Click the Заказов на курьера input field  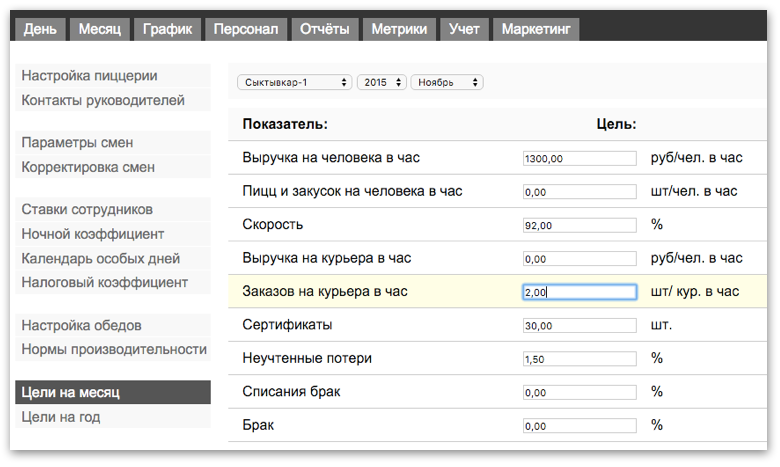(x=580, y=292)
